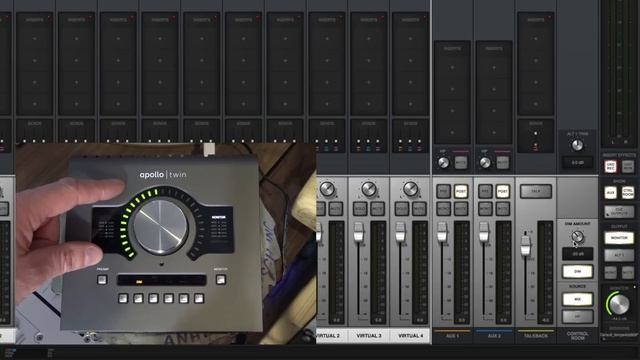Solo the Virtual 3 channel
The height and width of the screenshot is (360, 640).
tap(360, 209)
